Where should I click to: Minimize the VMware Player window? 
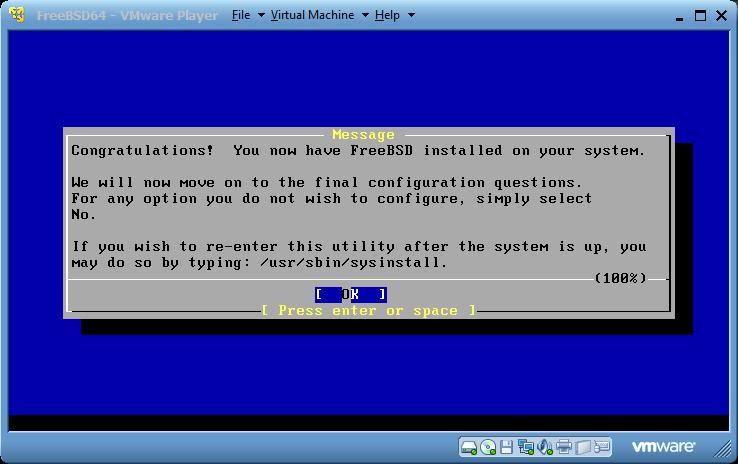[679, 17]
